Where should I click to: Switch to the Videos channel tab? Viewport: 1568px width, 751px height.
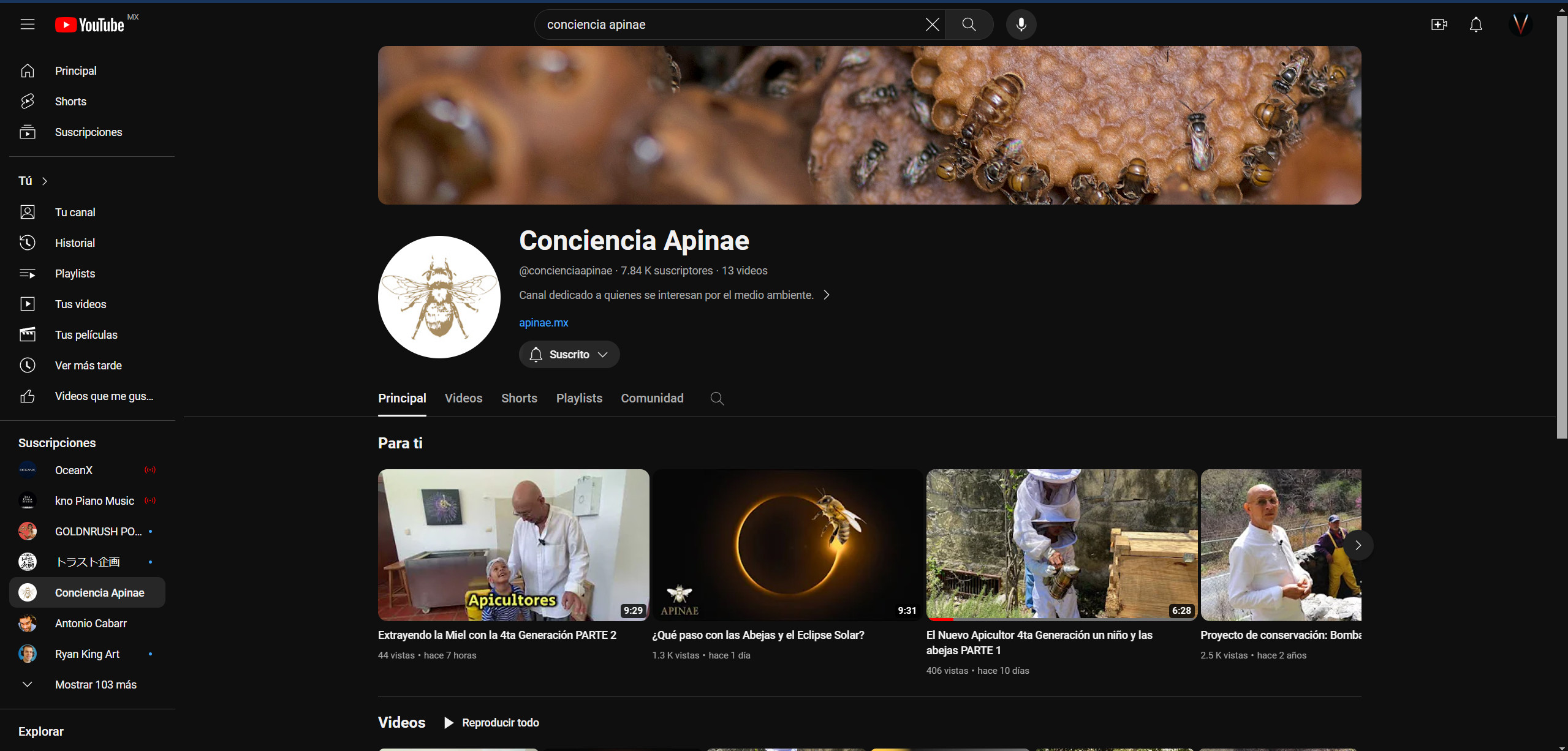click(463, 399)
